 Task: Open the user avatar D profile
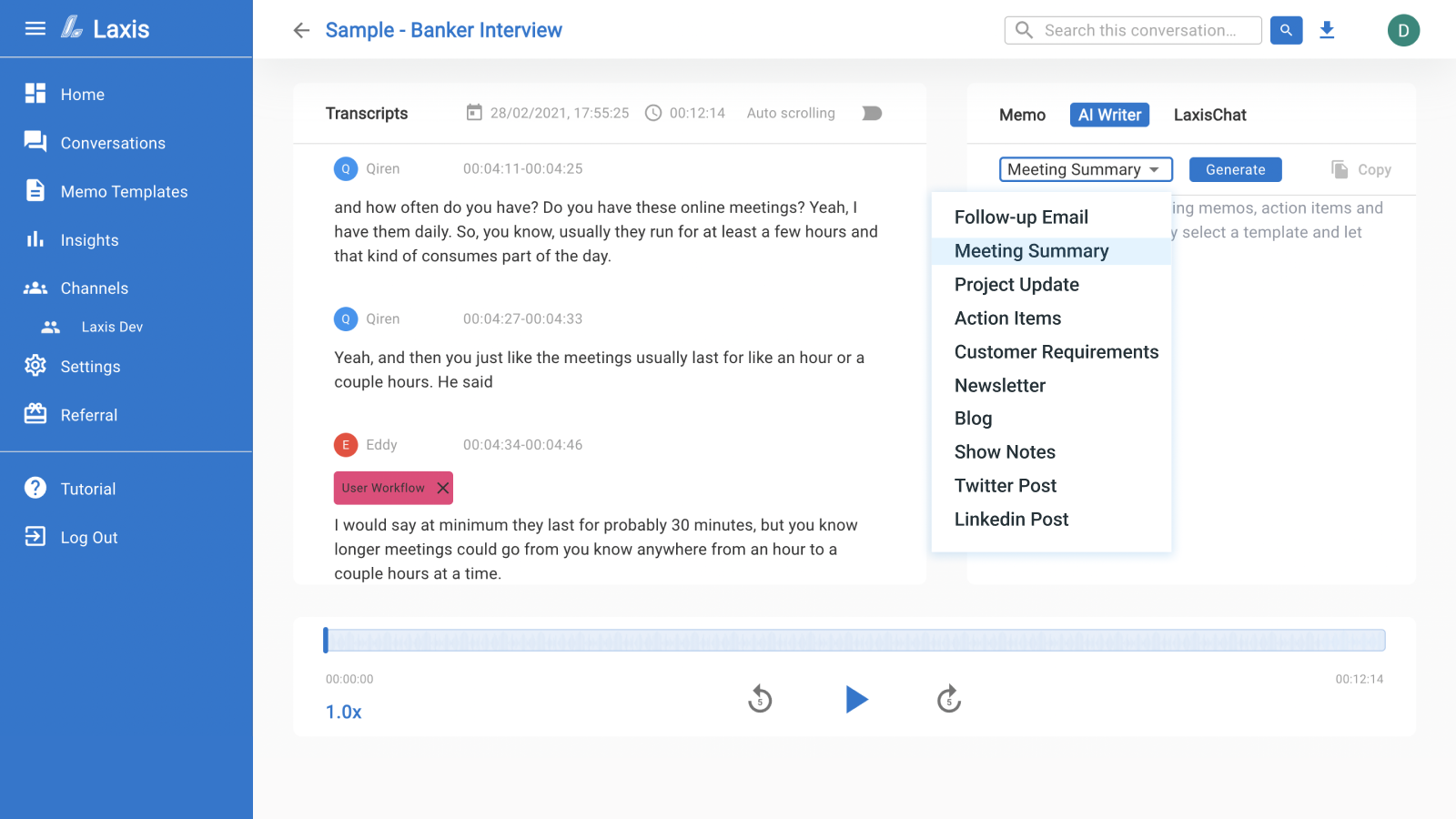pyautogui.click(x=1403, y=30)
